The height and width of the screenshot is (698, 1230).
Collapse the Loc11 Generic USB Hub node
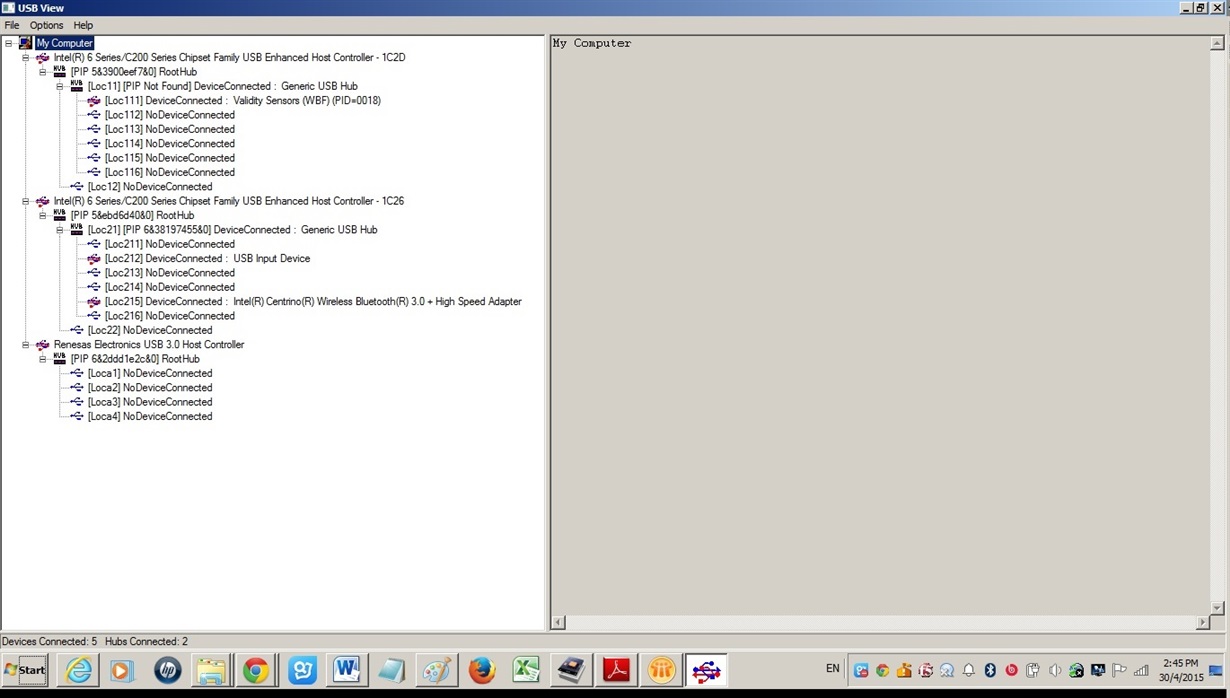pyautogui.click(x=60, y=86)
